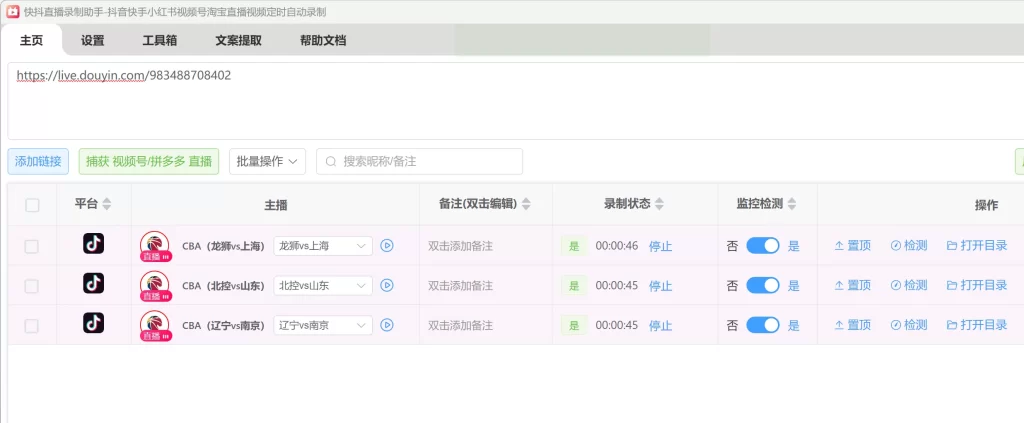Click the TikTok platform icon in the first row
Viewport: 1024px width, 423px height.
(93, 244)
